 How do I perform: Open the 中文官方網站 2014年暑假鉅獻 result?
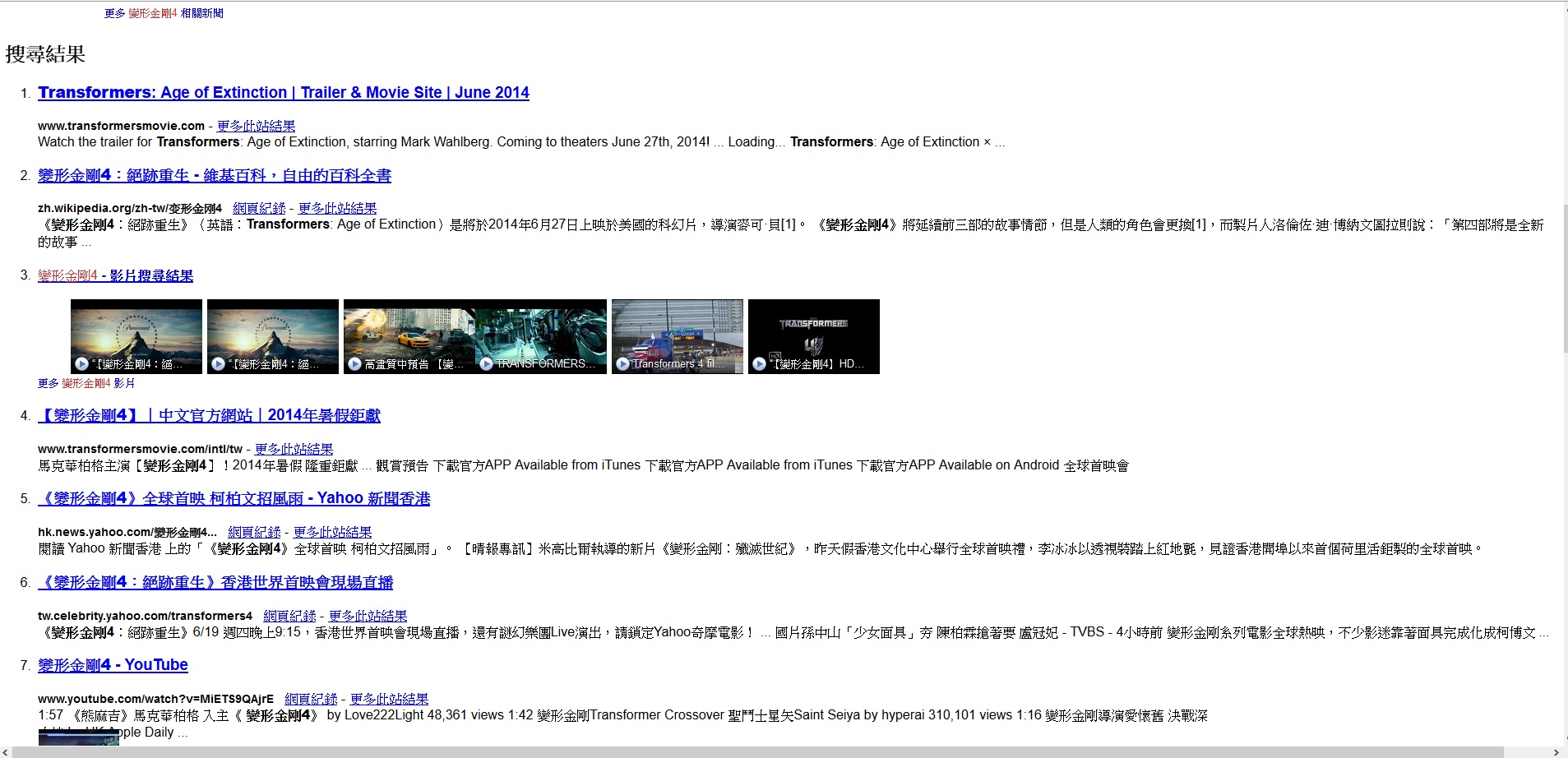tap(209, 416)
